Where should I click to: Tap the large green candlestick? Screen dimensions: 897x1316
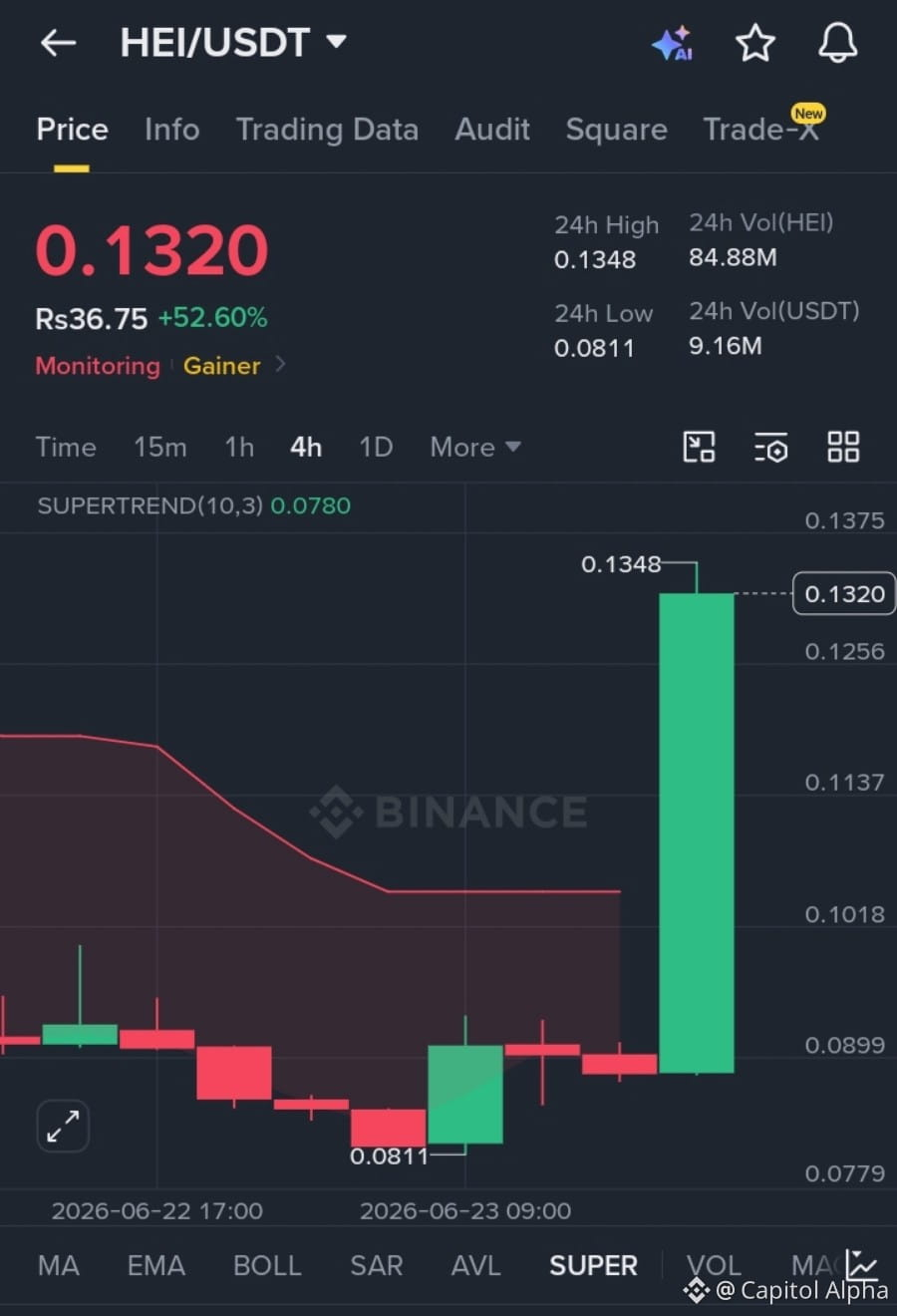point(697,832)
